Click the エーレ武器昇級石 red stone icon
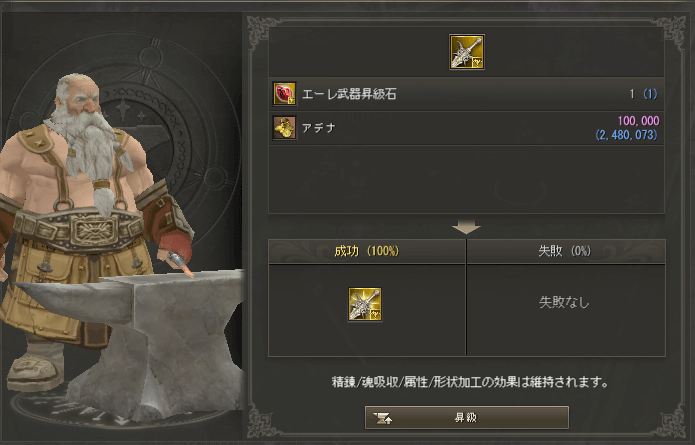Viewport: 695px width, 445px height. point(284,94)
